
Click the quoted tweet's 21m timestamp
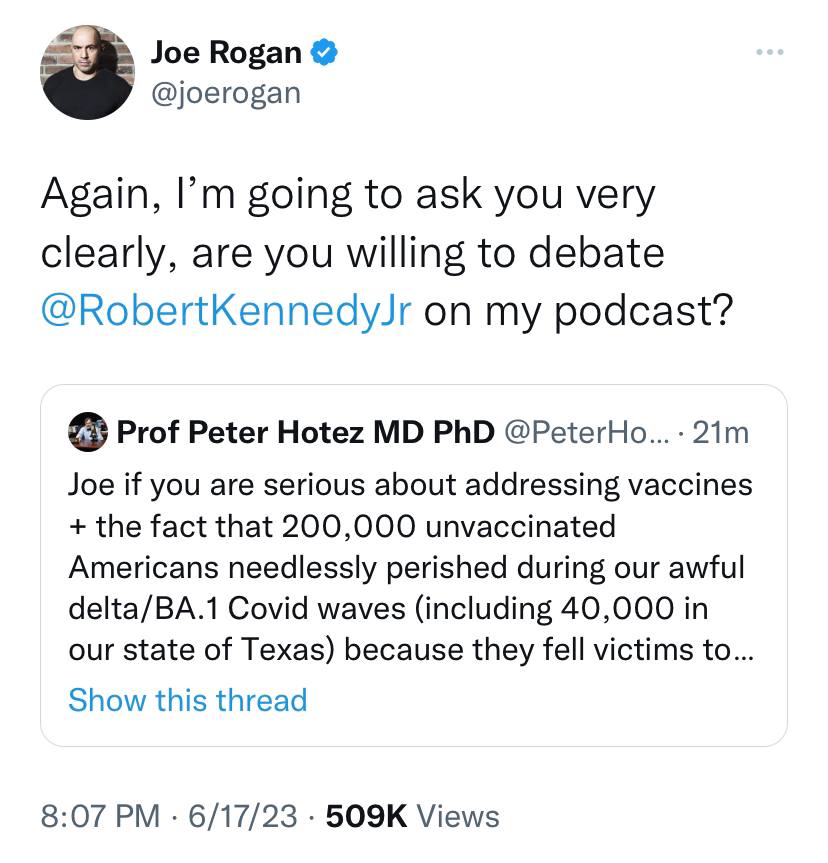tap(720, 432)
